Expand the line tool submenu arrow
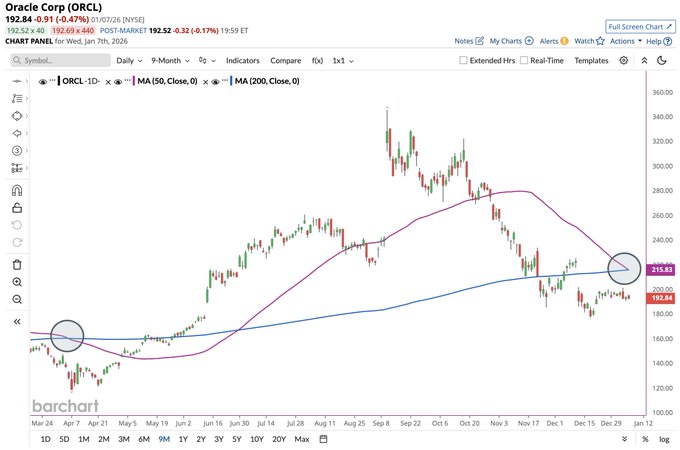Viewport: 680px width, 450px height. pyautogui.click(x=27, y=81)
